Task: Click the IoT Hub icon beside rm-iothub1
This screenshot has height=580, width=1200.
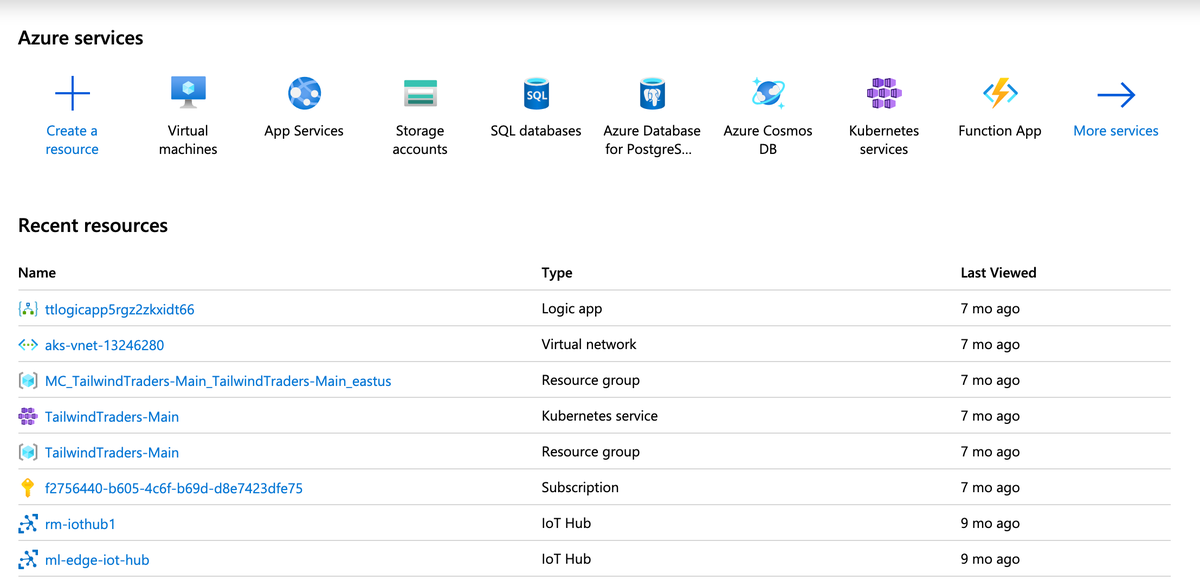Action: tap(28, 524)
